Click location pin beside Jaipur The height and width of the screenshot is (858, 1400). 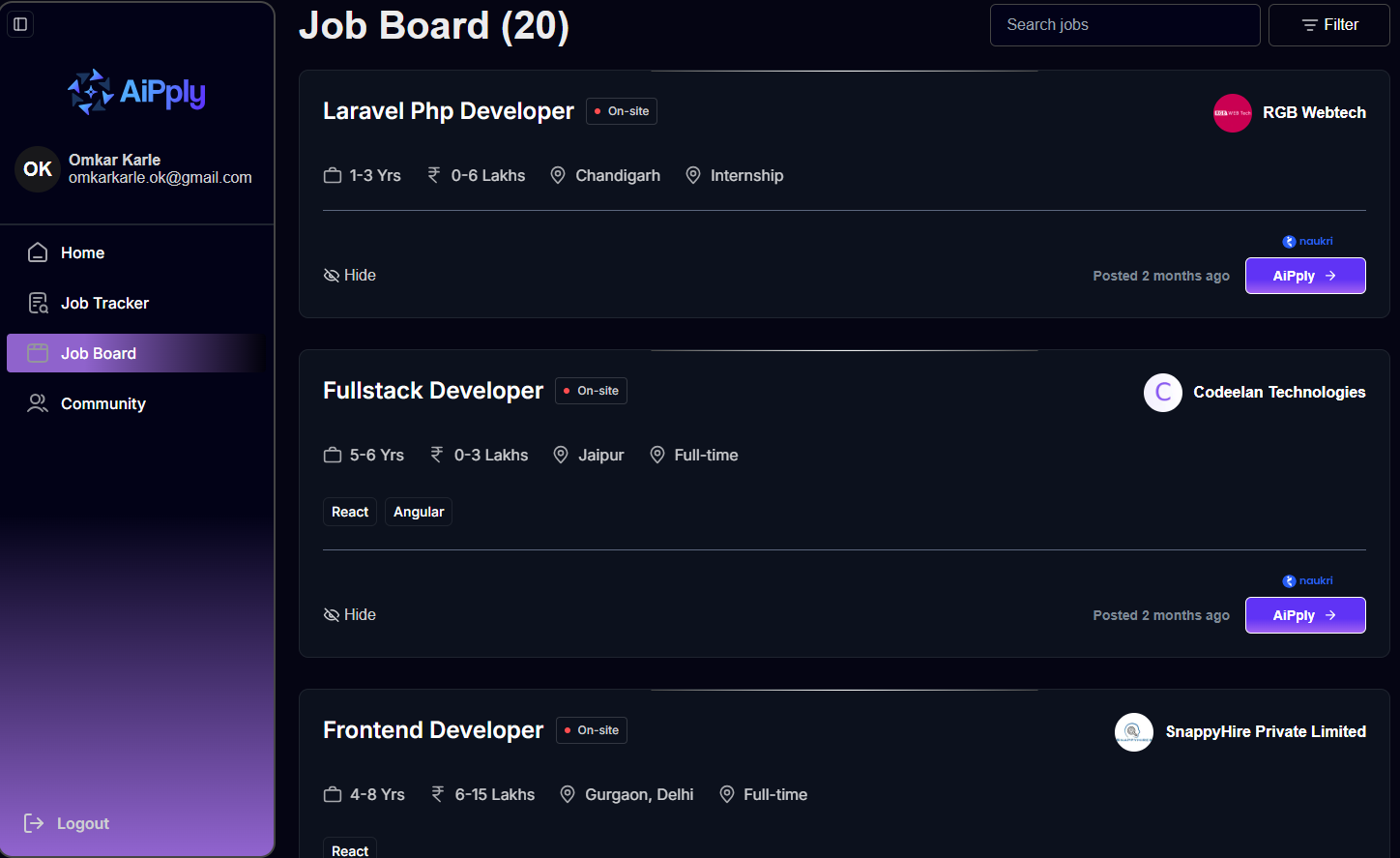(561, 455)
